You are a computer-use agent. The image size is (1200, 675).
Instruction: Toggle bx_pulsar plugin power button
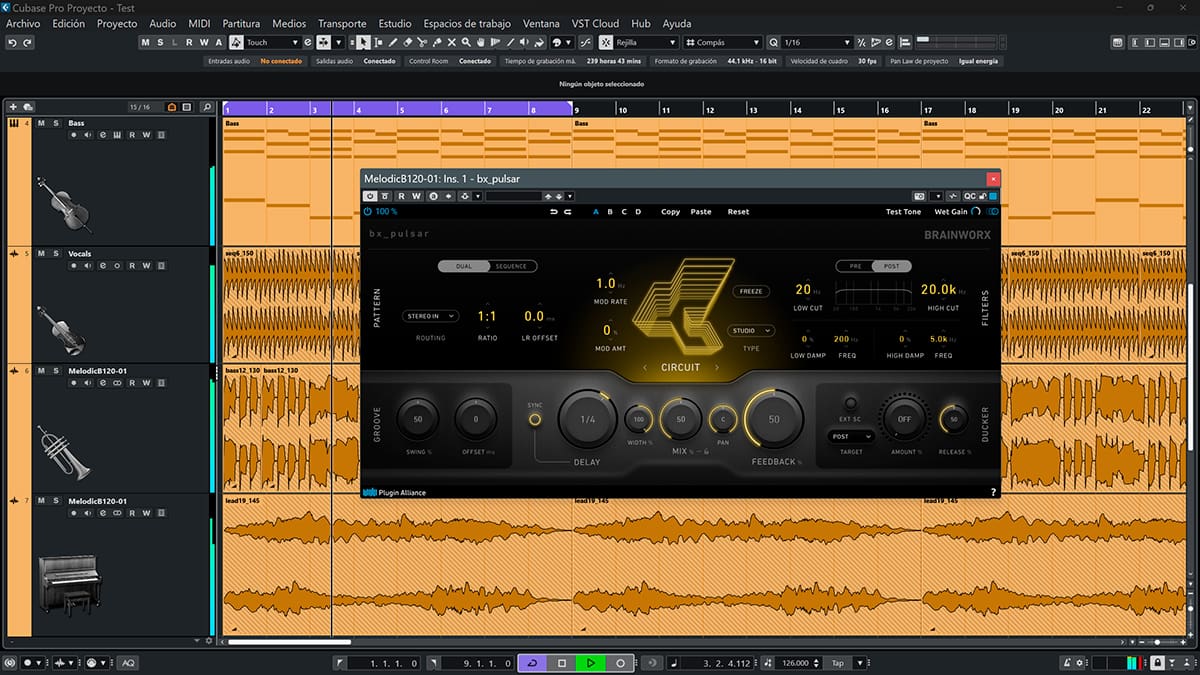368,212
